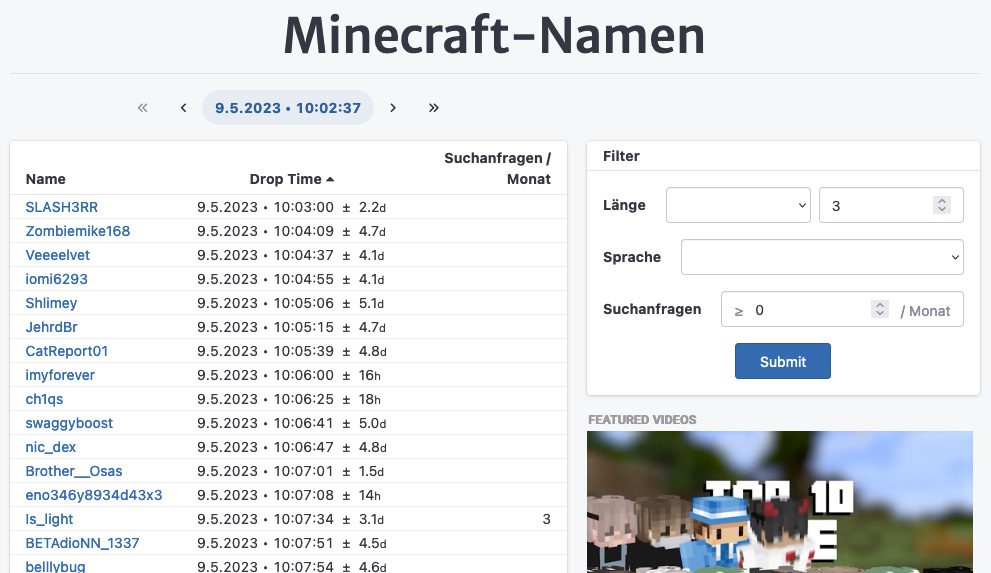Viewport: 991px width, 573px height.
Task: Click the Länge number stepper arrows
Action: pos(942,205)
